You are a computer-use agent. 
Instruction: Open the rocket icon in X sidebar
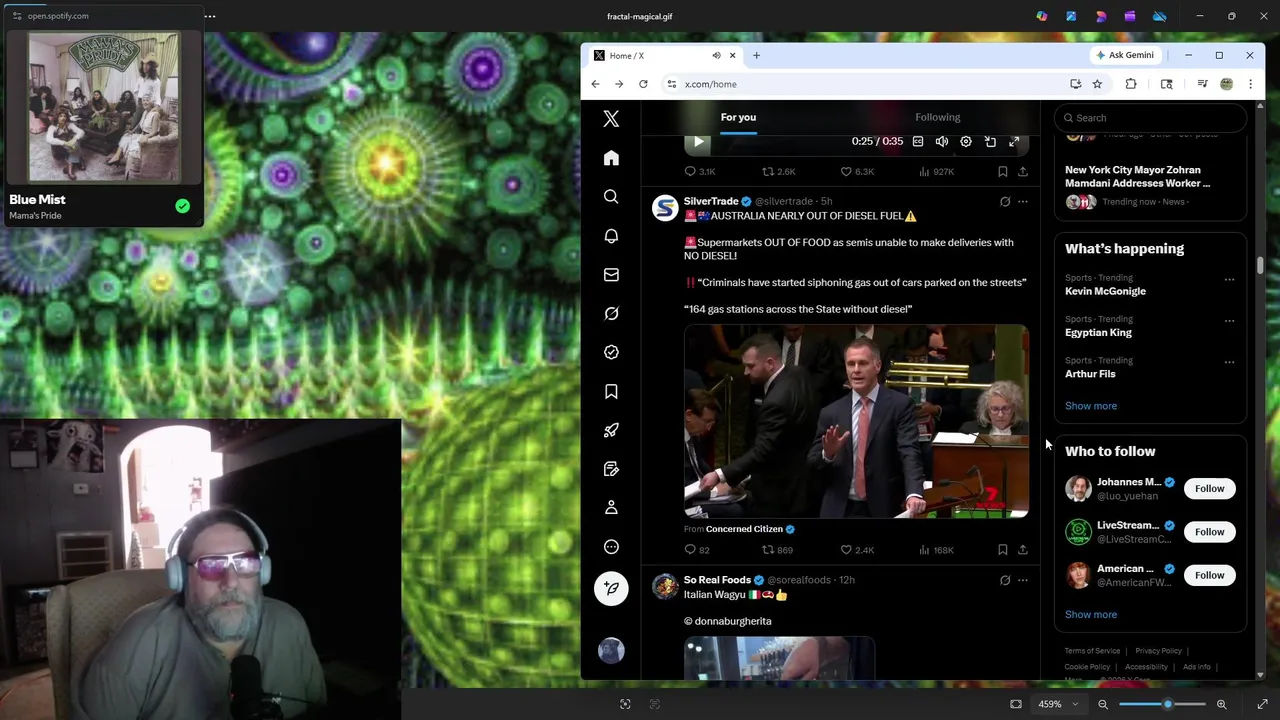611,430
